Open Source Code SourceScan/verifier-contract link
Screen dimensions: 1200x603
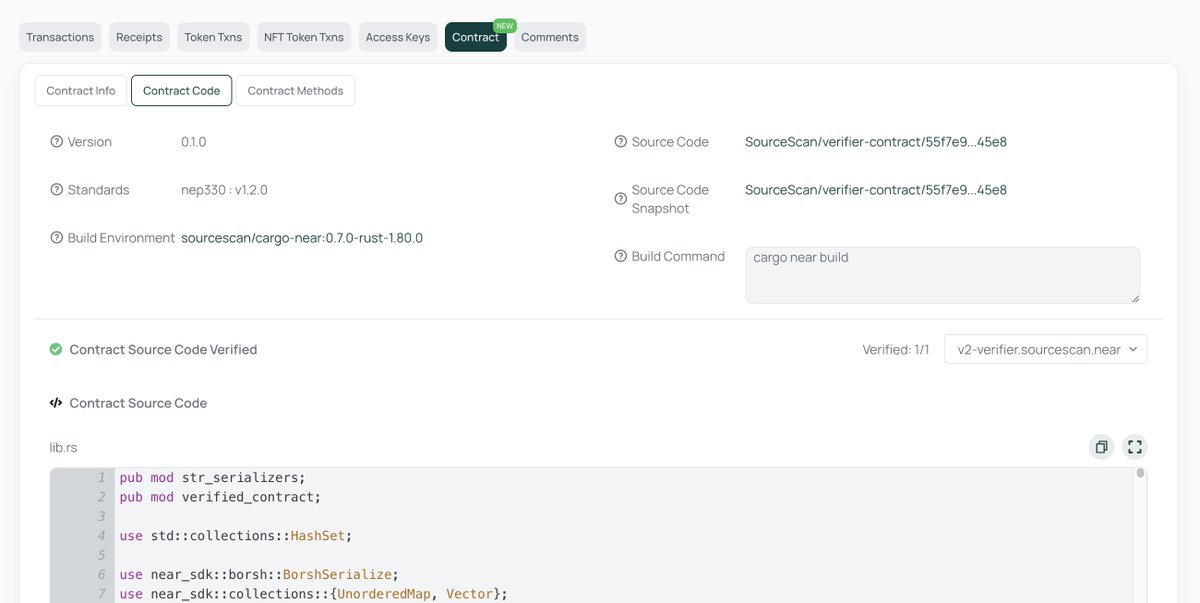click(x=876, y=142)
